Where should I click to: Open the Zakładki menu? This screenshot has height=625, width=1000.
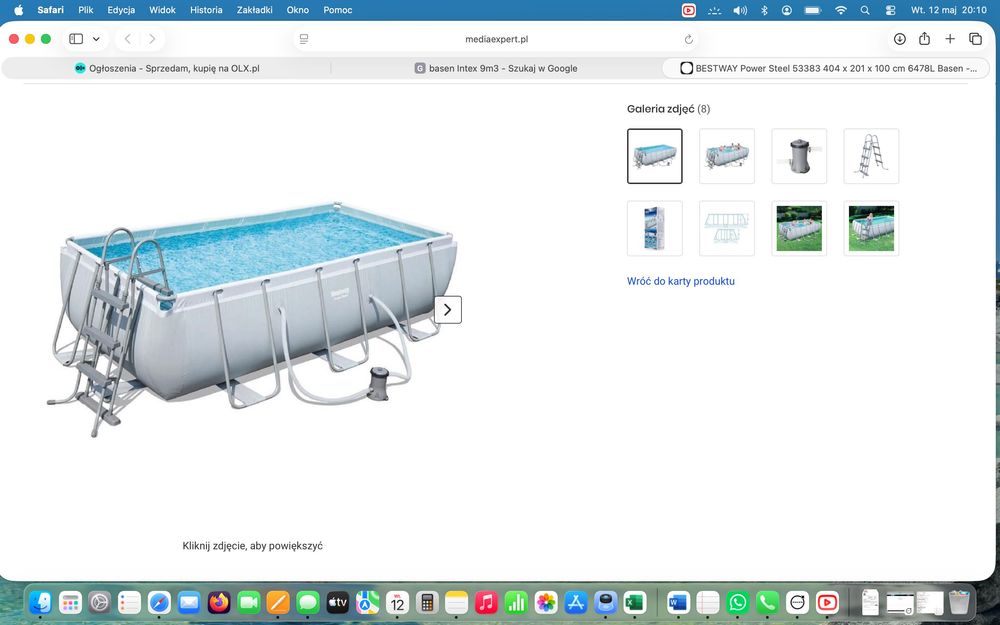coord(254,10)
